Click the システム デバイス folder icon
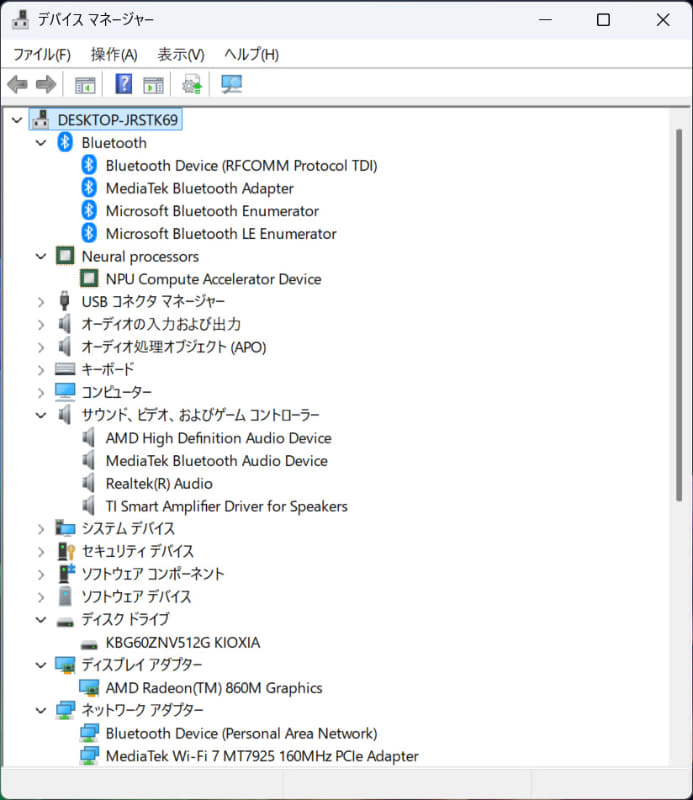This screenshot has width=693, height=800. 65,528
